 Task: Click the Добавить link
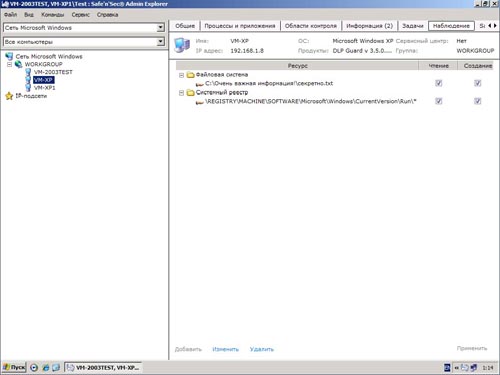[188, 349]
